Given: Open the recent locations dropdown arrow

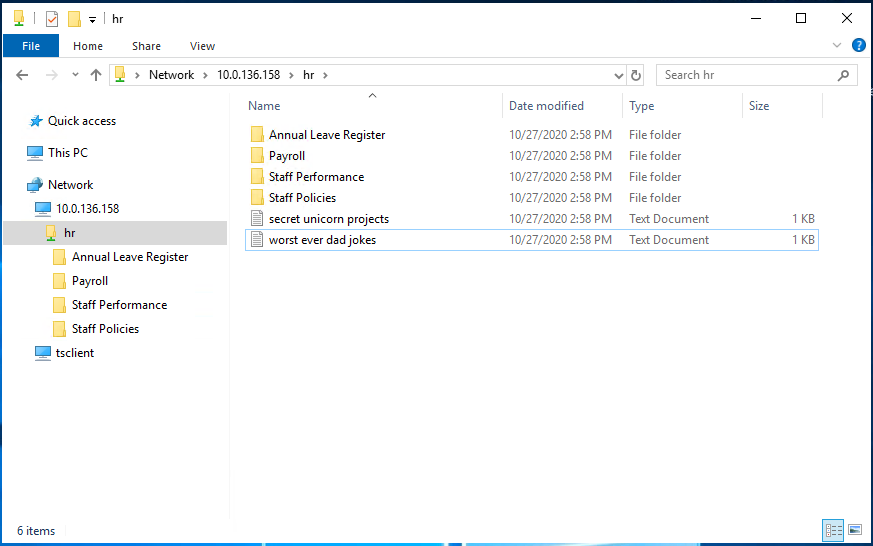Looking at the screenshot, I should [75, 75].
